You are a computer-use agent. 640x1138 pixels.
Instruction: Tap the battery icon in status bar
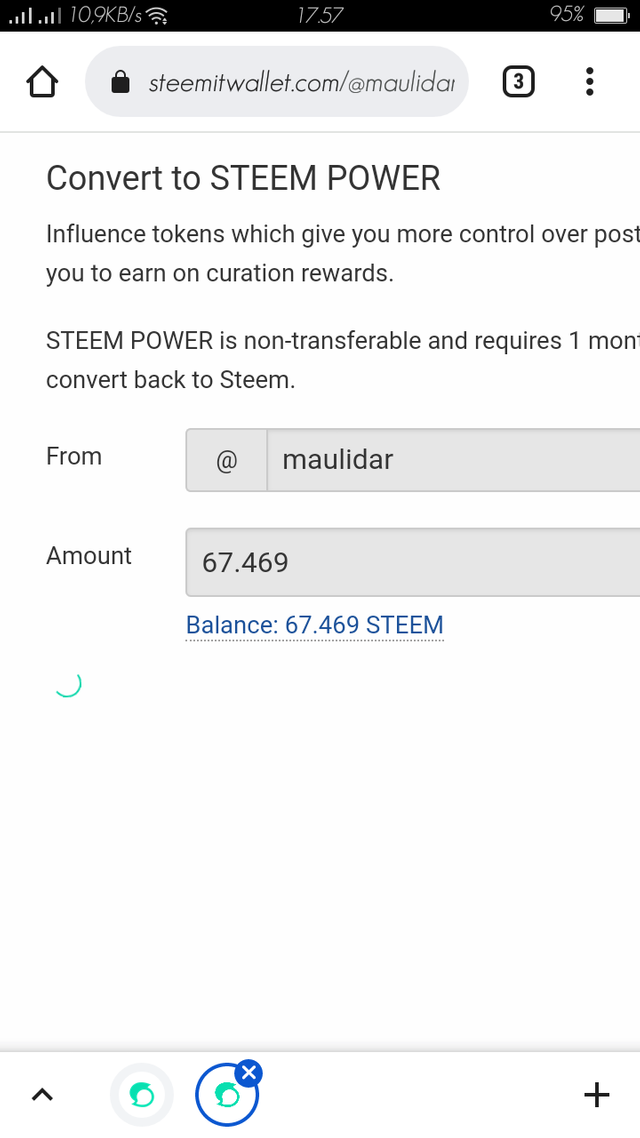pos(609,15)
